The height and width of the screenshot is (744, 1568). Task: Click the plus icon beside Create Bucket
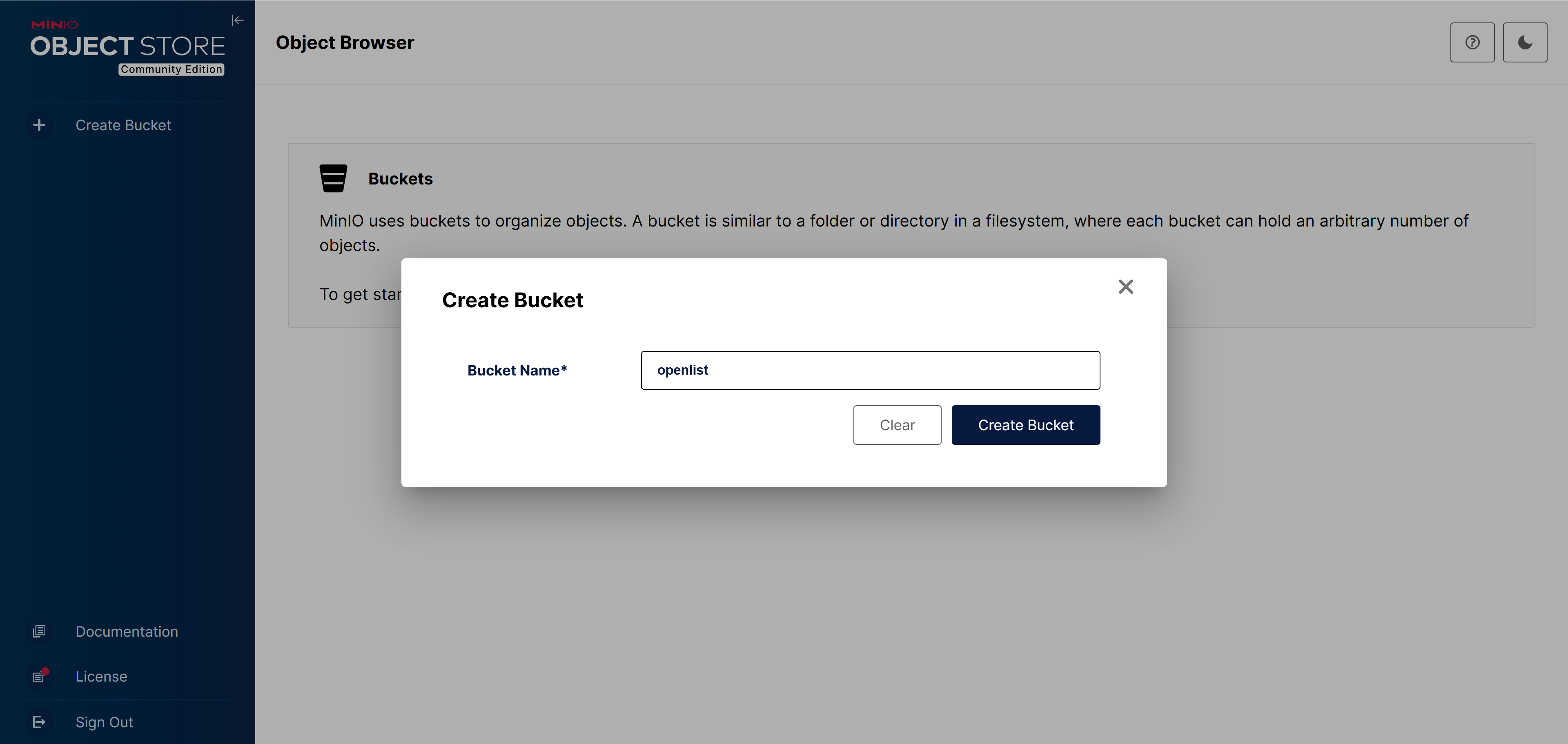tap(40, 125)
